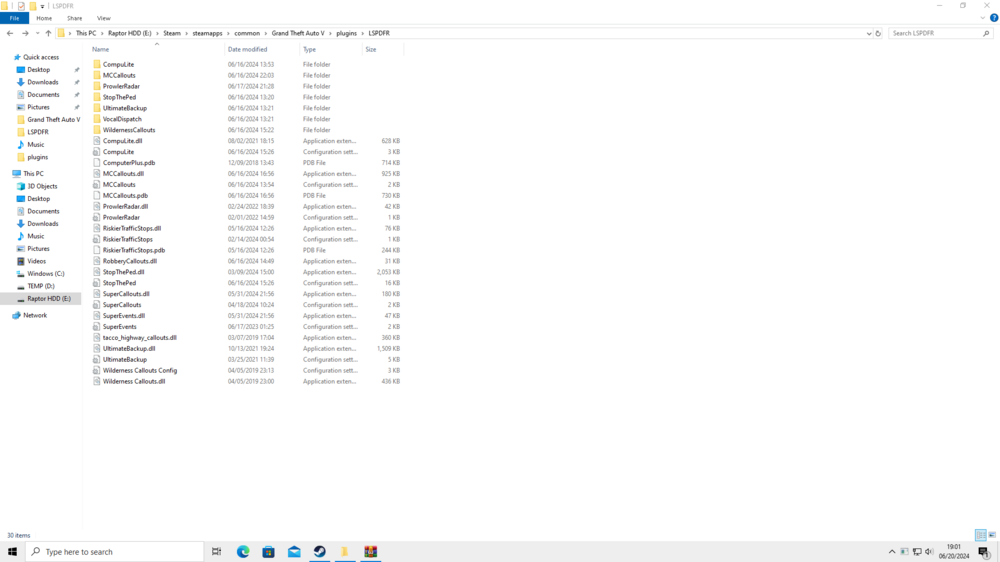Image resolution: width=1000 pixels, height=562 pixels.
Task: Select CompuLite.dll file
Action: pyautogui.click(x=122, y=141)
